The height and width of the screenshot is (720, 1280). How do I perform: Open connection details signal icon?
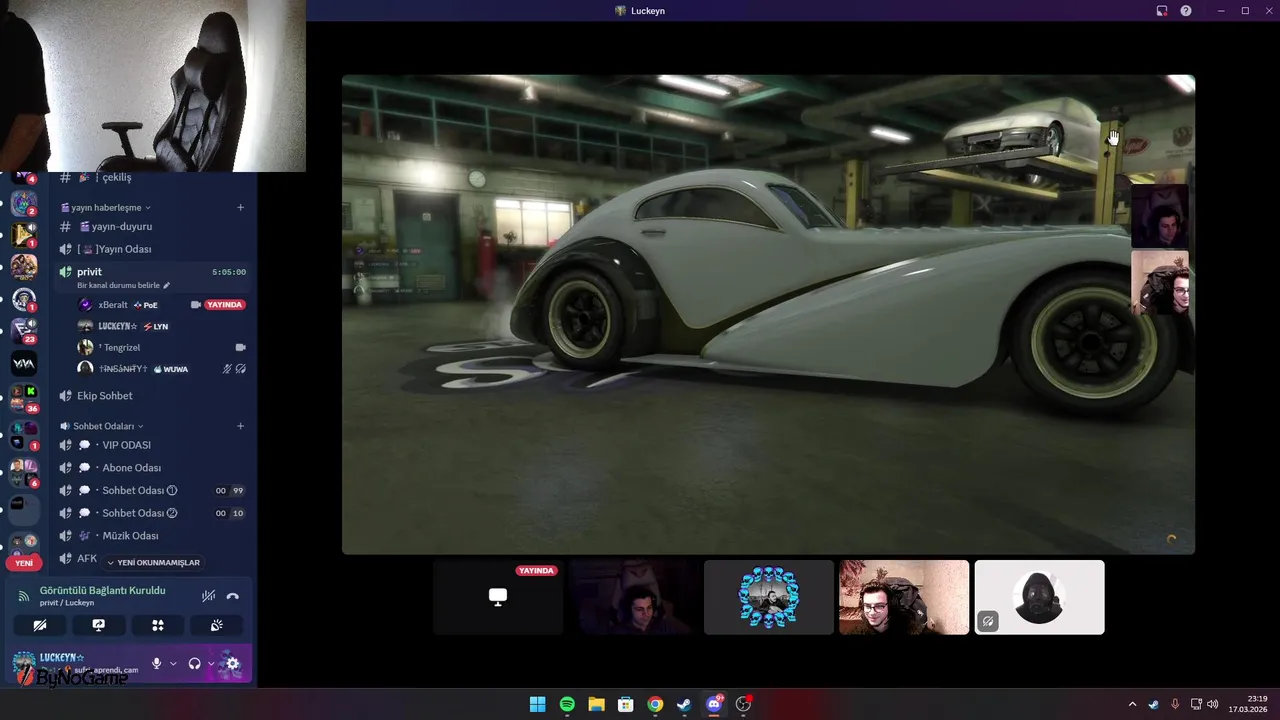24,596
